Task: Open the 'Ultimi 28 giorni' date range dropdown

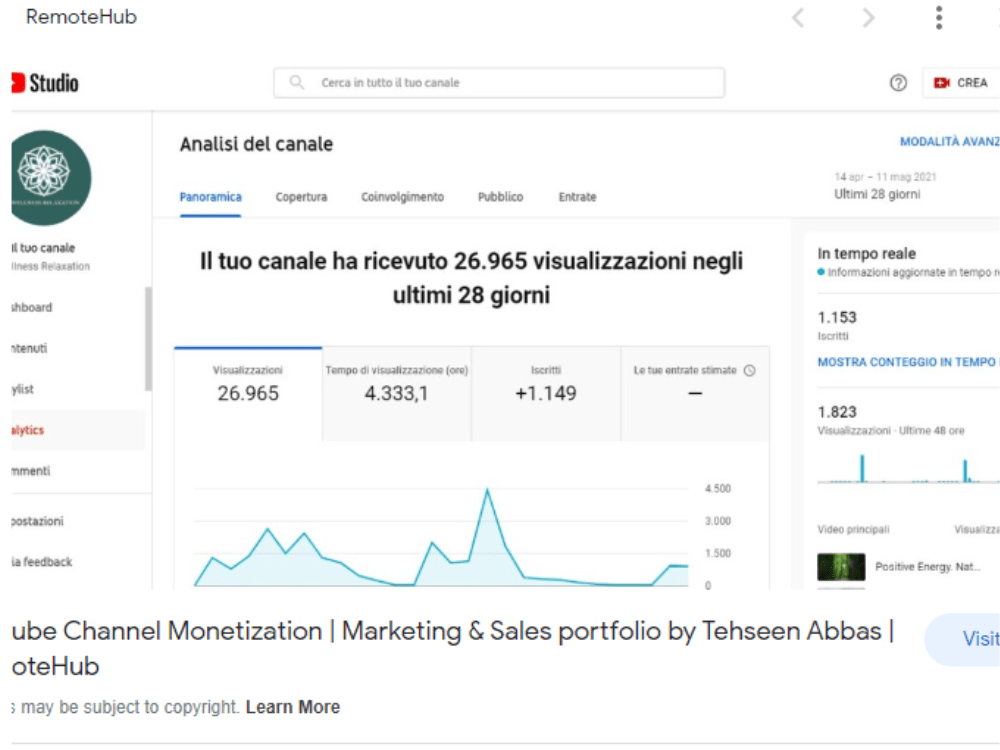Action: click(x=885, y=186)
